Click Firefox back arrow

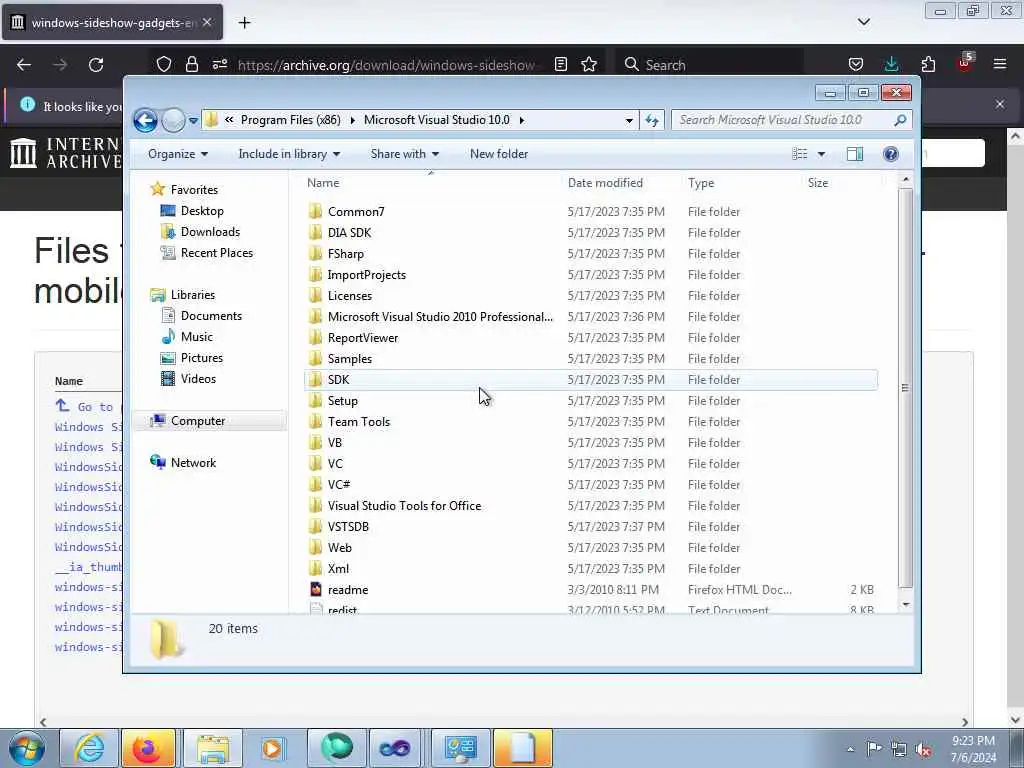coord(24,65)
